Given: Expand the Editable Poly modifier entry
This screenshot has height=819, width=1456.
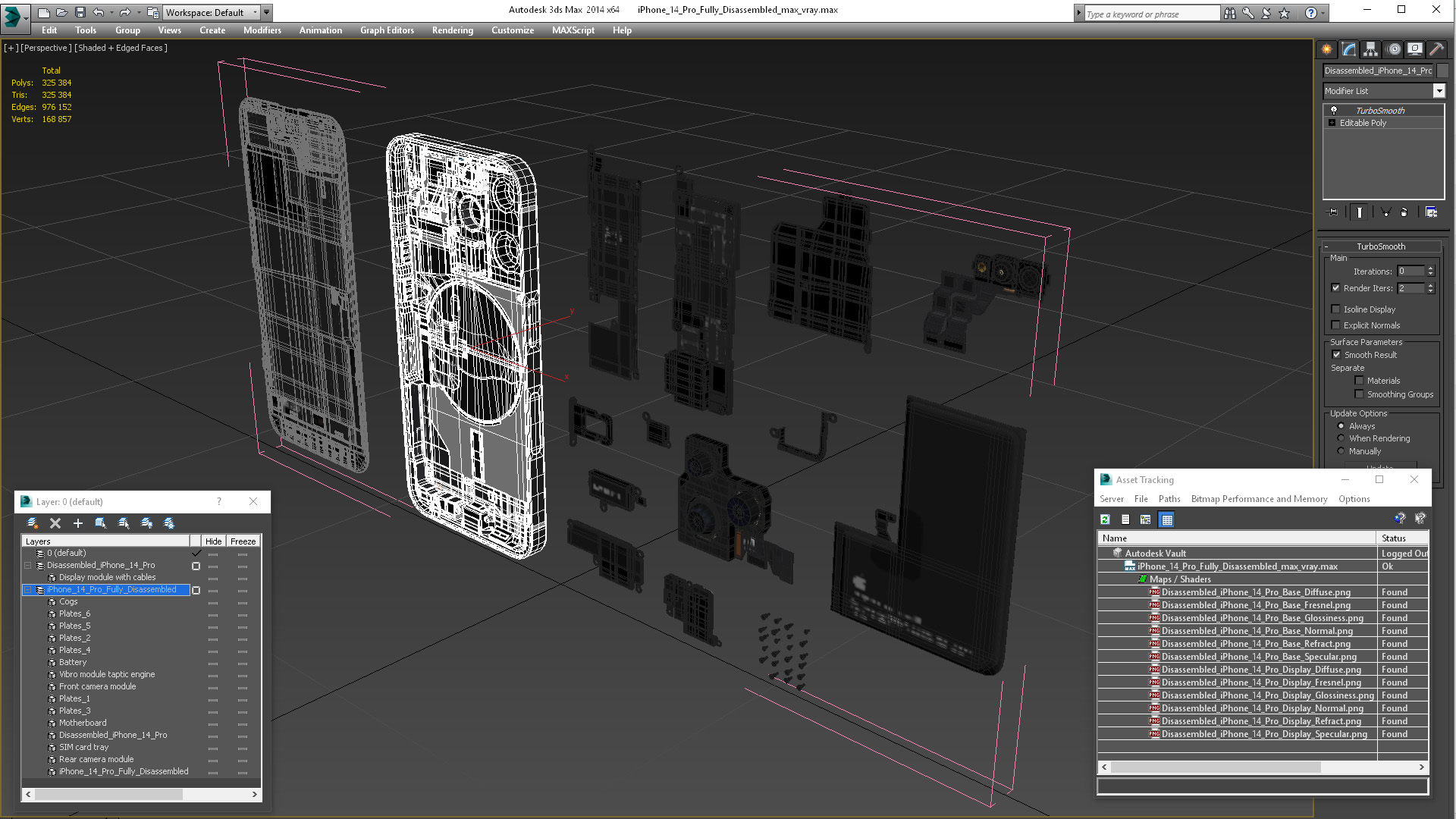Looking at the screenshot, I should pos(1332,123).
